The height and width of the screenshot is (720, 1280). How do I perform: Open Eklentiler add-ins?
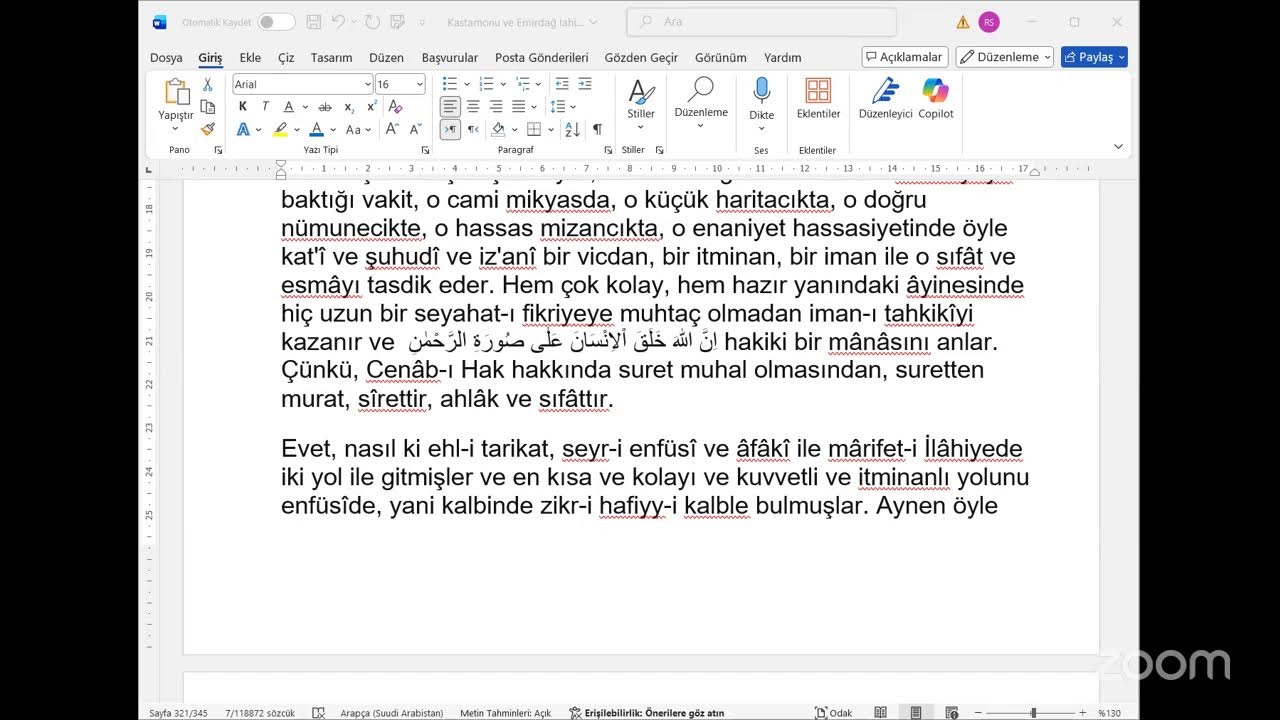[x=818, y=100]
